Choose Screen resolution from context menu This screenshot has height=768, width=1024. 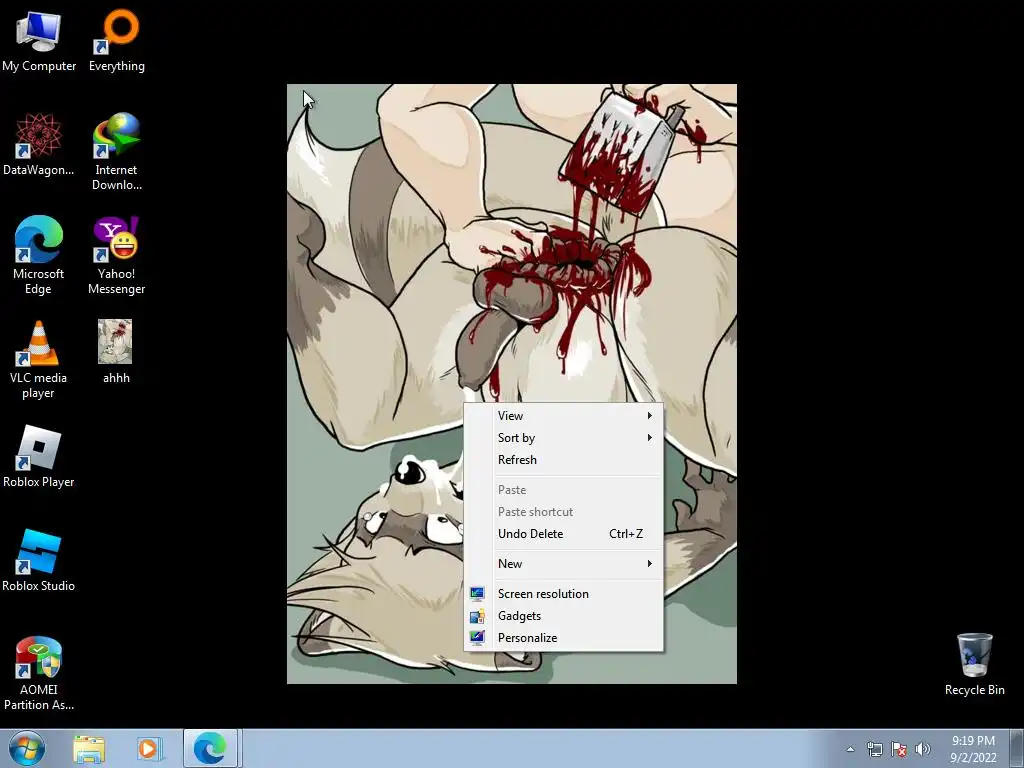564,594
